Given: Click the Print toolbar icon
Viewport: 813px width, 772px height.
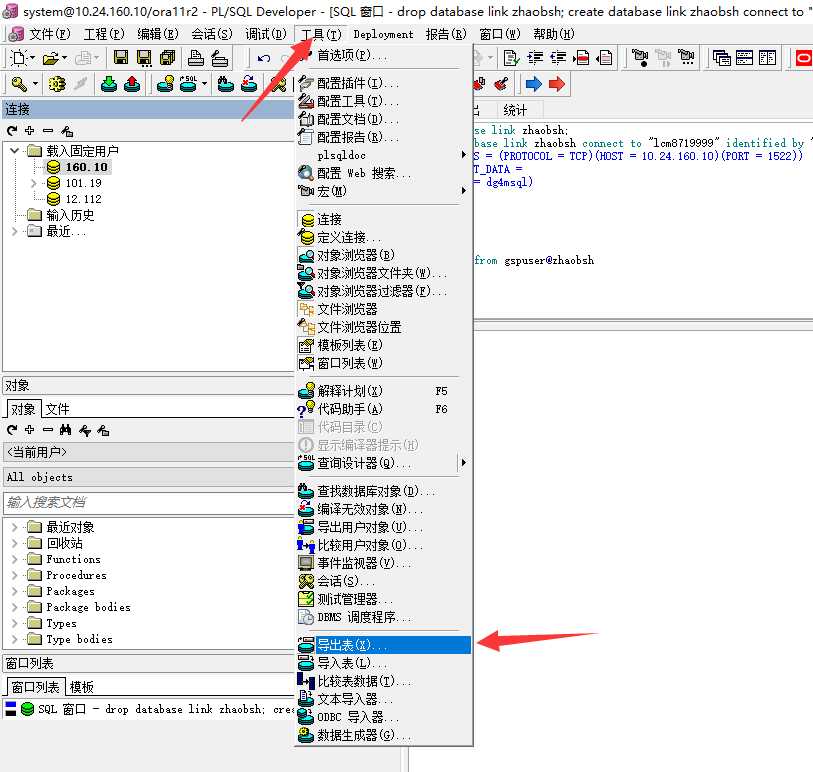Looking at the screenshot, I should click(195, 58).
